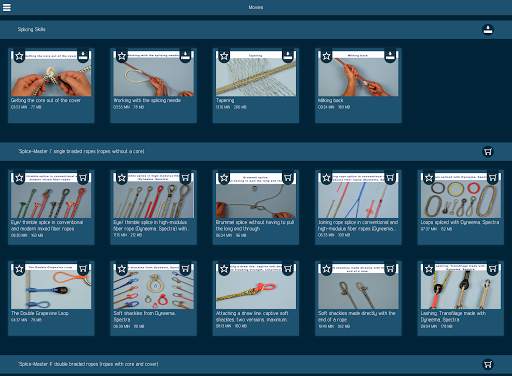Star Loops spliced with Dyneema video
Image resolution: width=512 pixels, height=376 pixels.
coord(429,178)
